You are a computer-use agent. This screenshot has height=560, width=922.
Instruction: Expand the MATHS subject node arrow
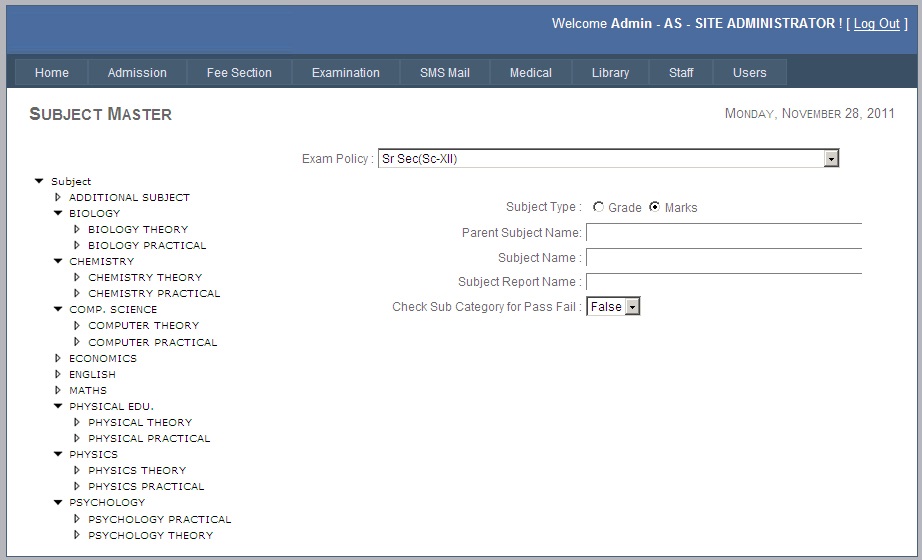58,390
